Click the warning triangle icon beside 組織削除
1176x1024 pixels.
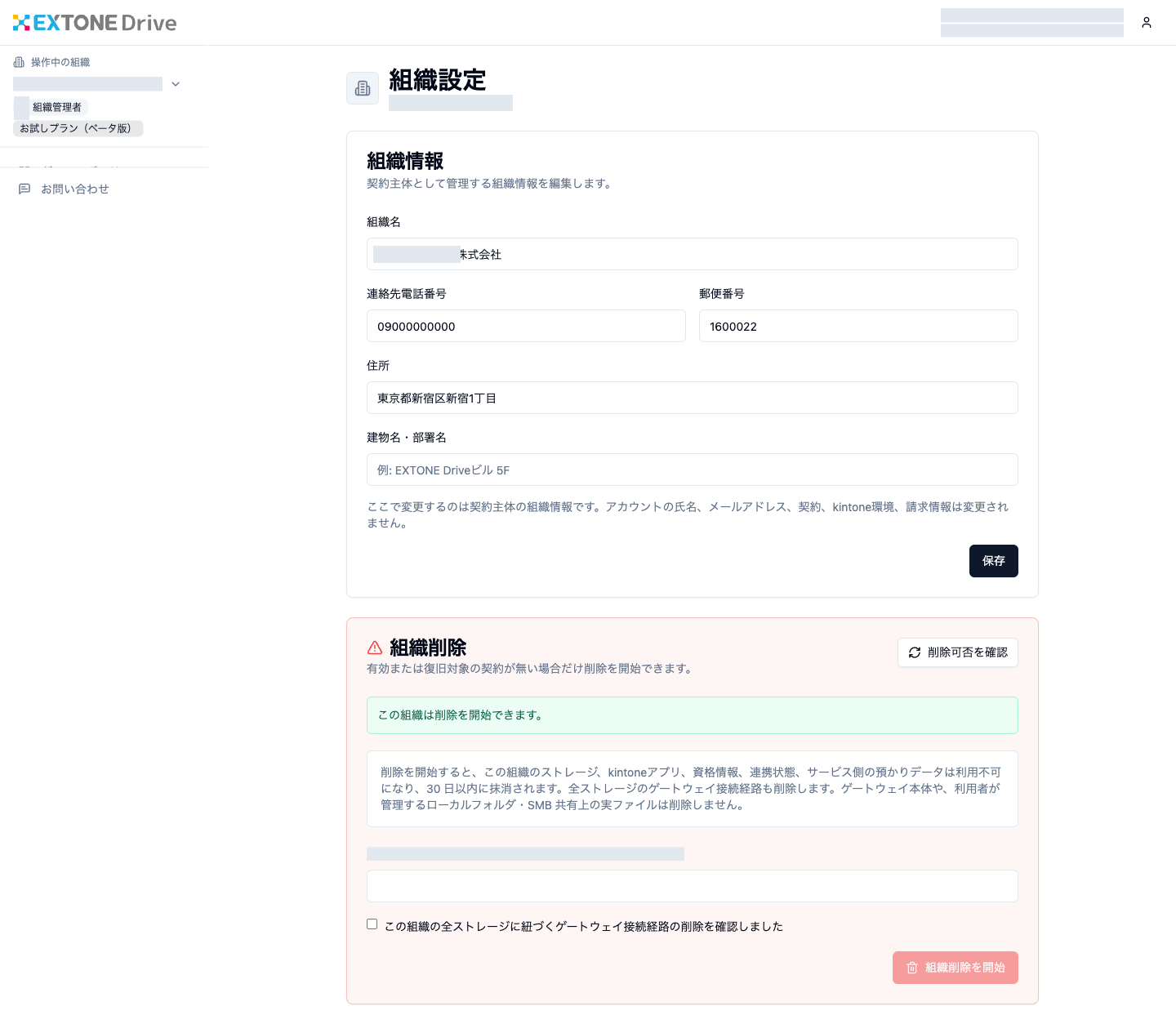tap(375, 648)
